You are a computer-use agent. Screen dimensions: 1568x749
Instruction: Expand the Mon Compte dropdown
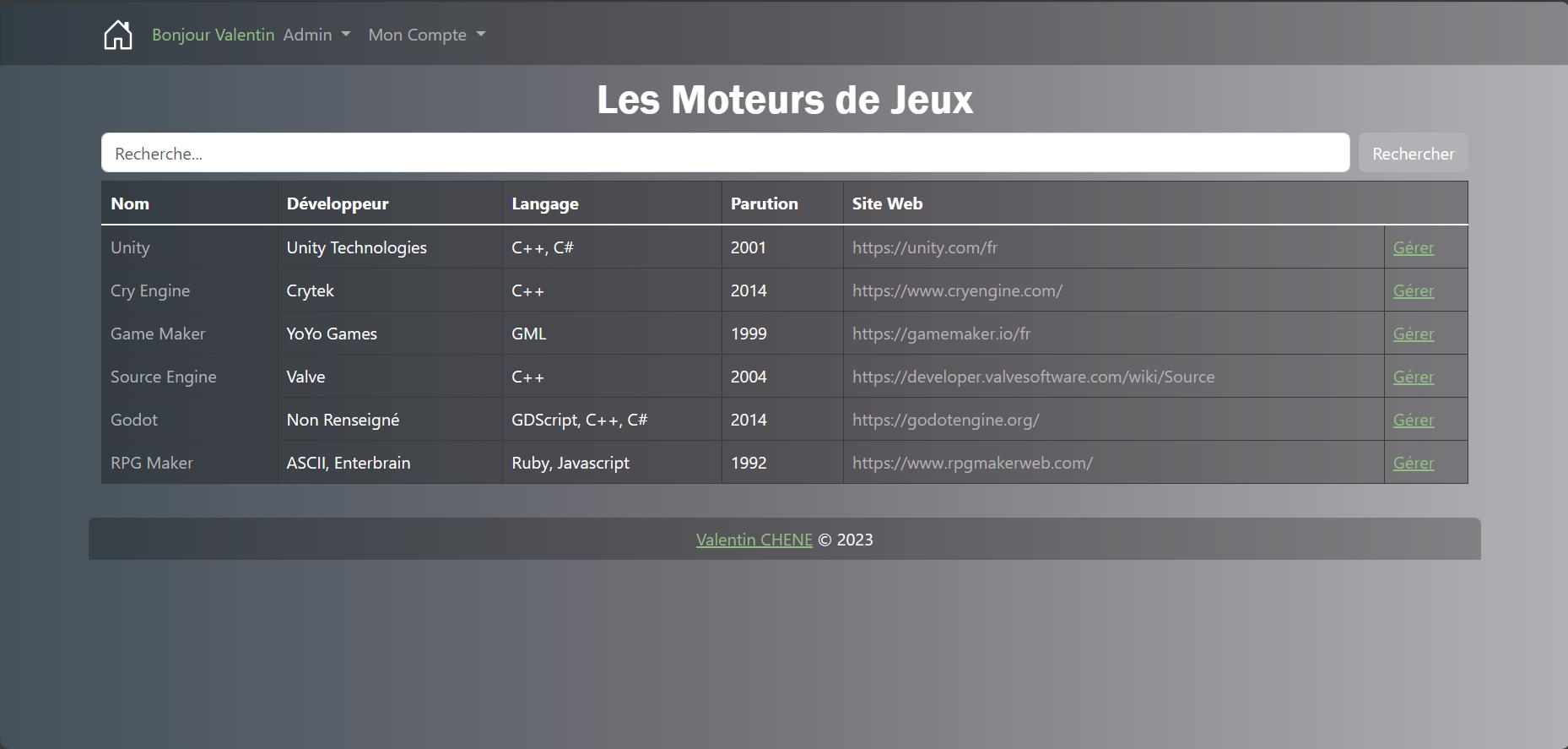(x=427, y=35)
